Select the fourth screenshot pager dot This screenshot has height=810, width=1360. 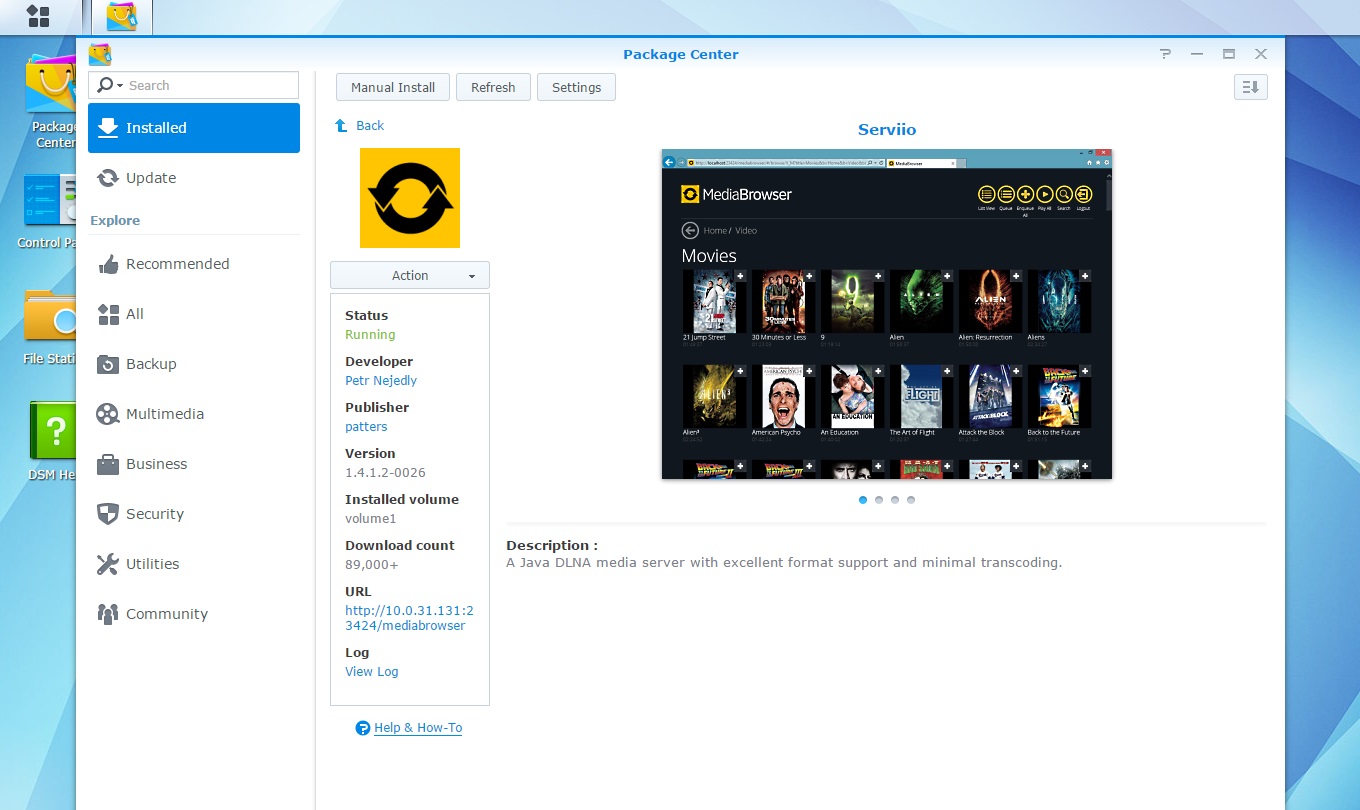(x=911, y=500)
